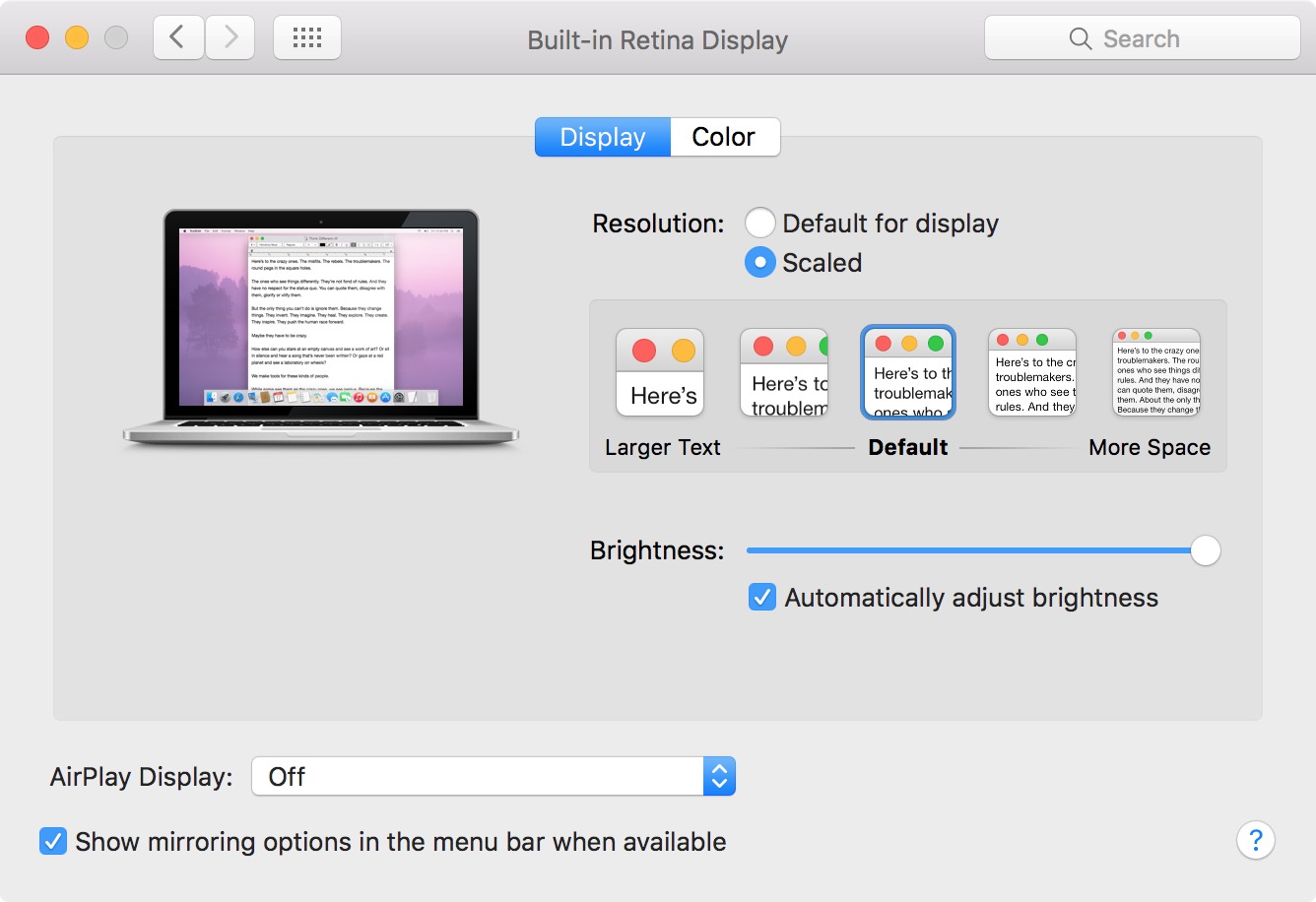
Task: Select the Larger Text resolution thumbnail
Action: [x=660, y=372]
